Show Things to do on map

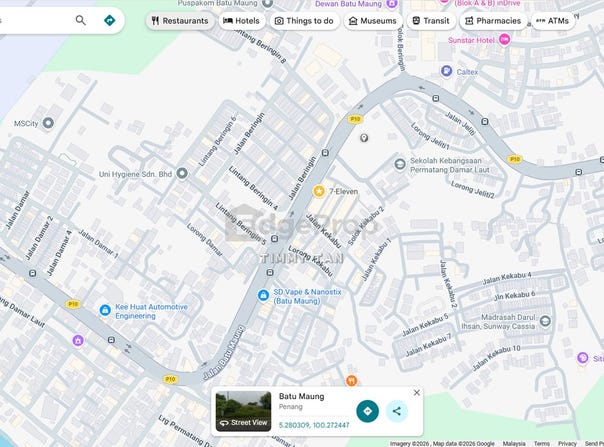tap(304, 21)
